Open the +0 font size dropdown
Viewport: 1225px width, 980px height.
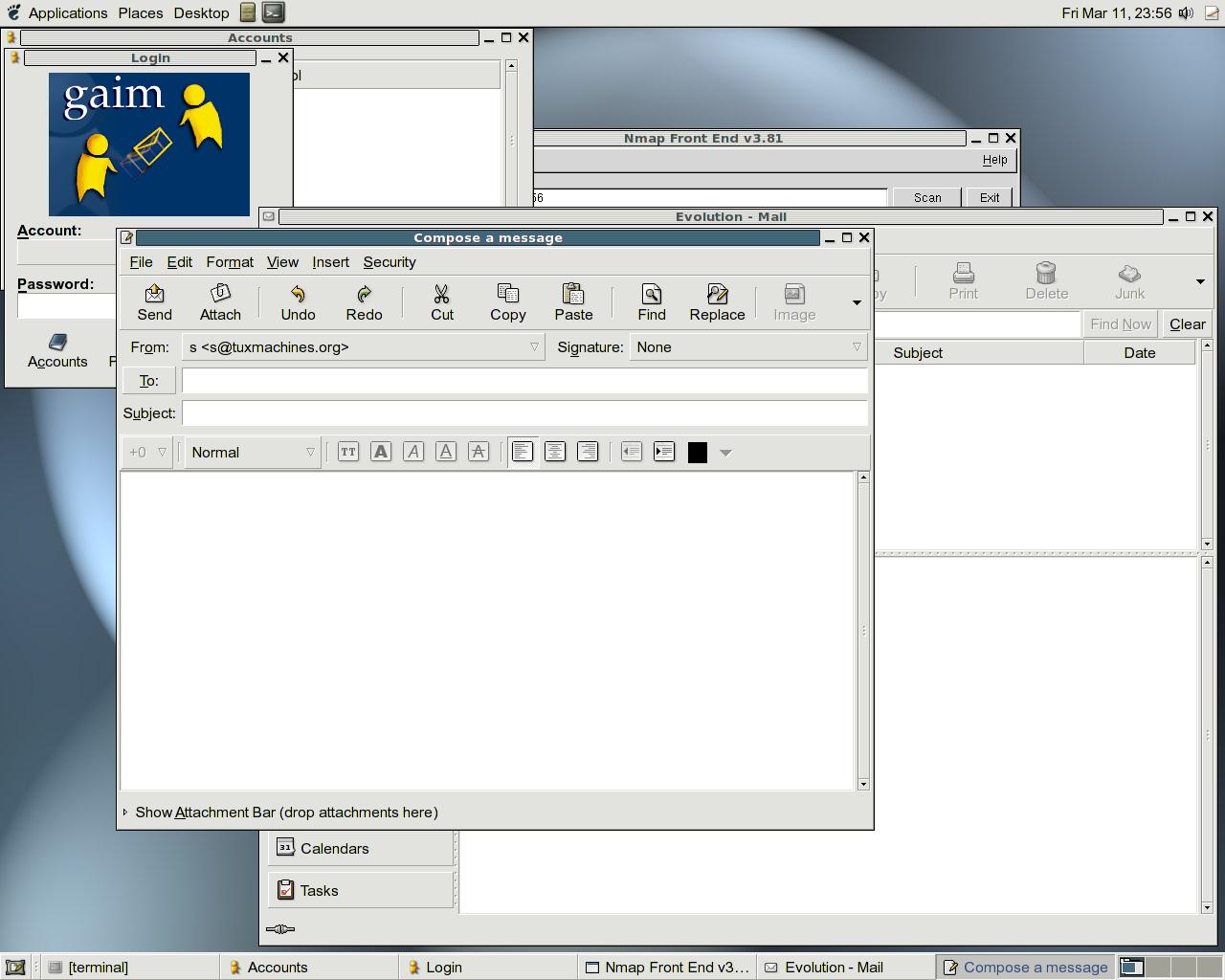click(147, 452)
